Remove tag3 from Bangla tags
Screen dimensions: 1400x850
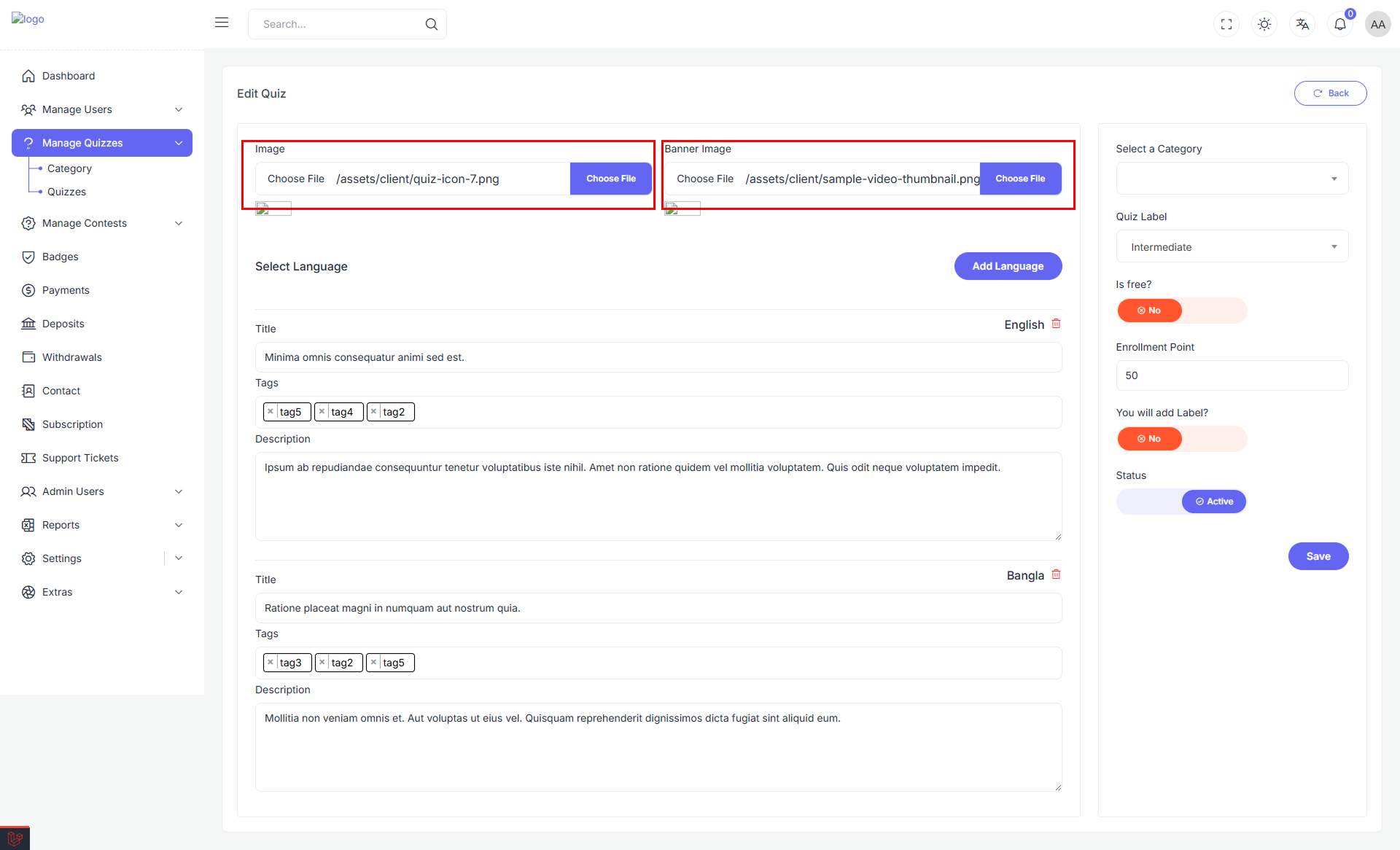[x=271, y=663]
